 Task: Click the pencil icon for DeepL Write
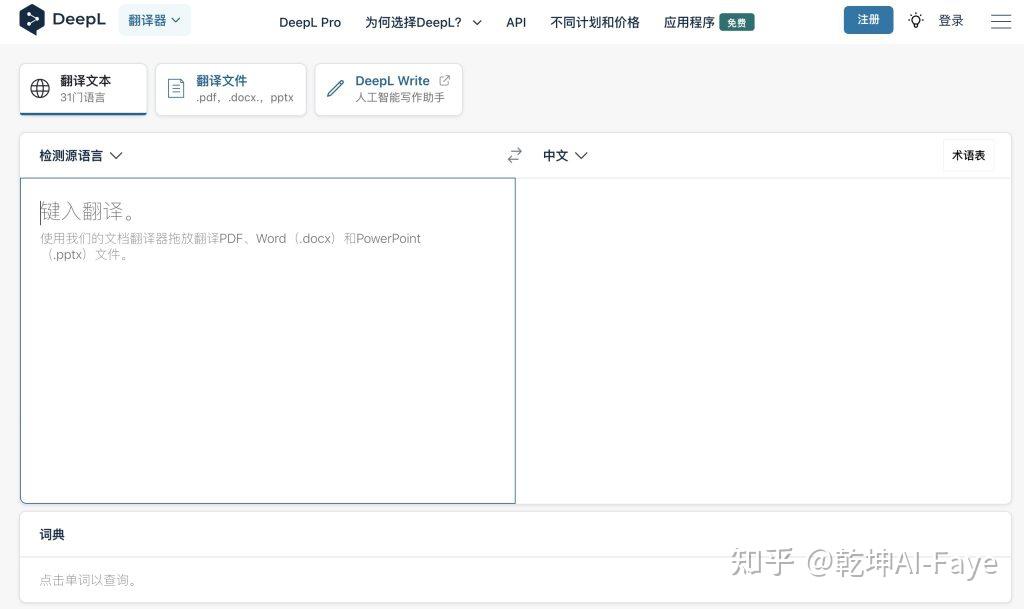pos(335,88)
